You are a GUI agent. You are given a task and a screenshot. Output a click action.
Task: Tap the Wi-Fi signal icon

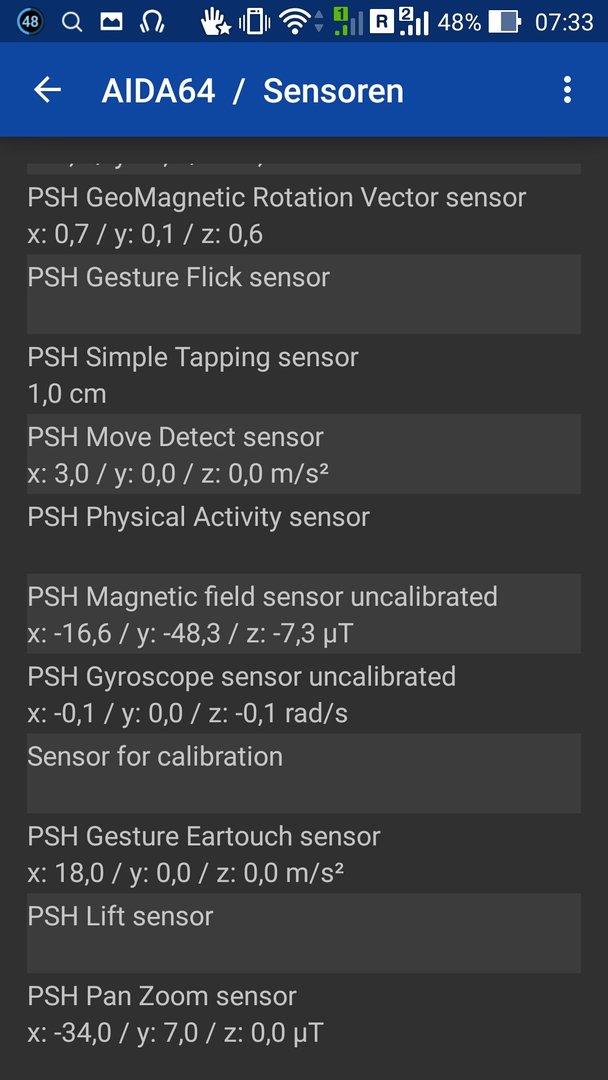pos(295,22)
